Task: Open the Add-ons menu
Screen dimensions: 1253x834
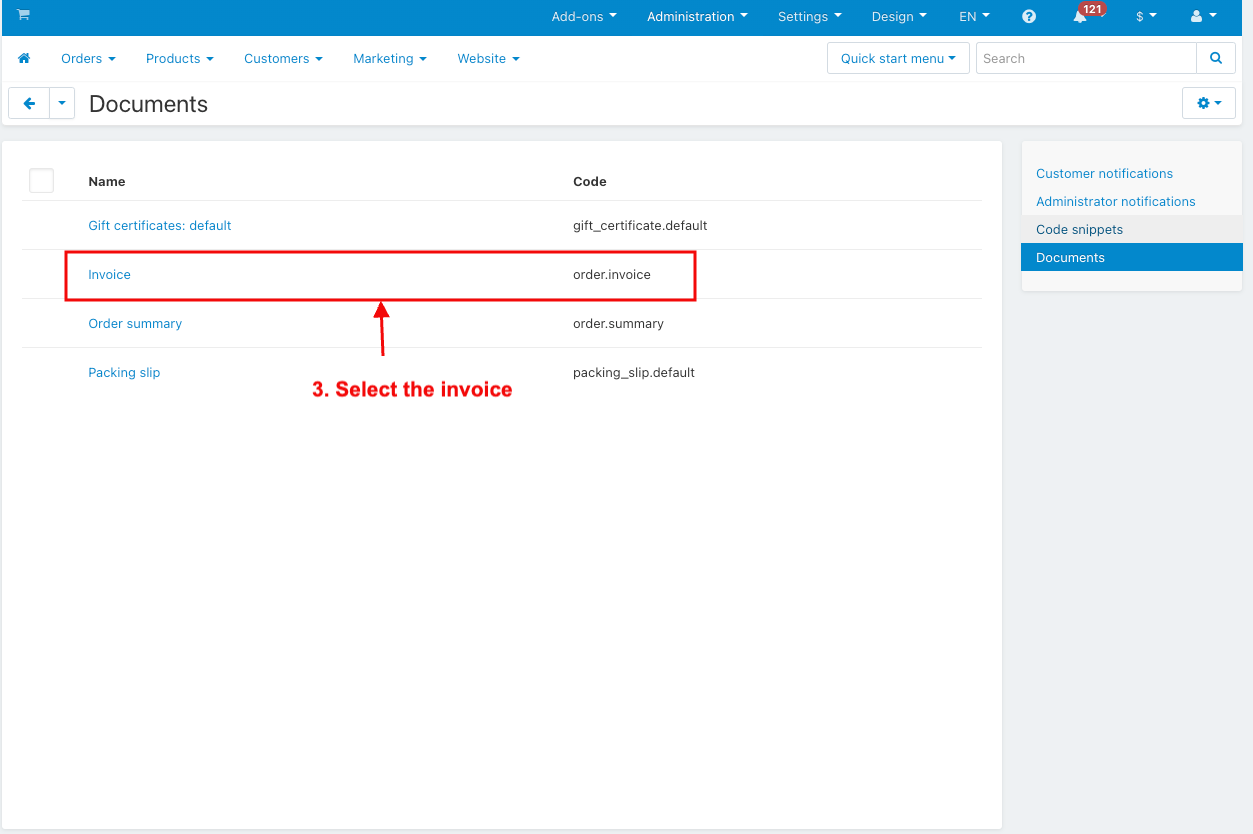Action: 584,17
